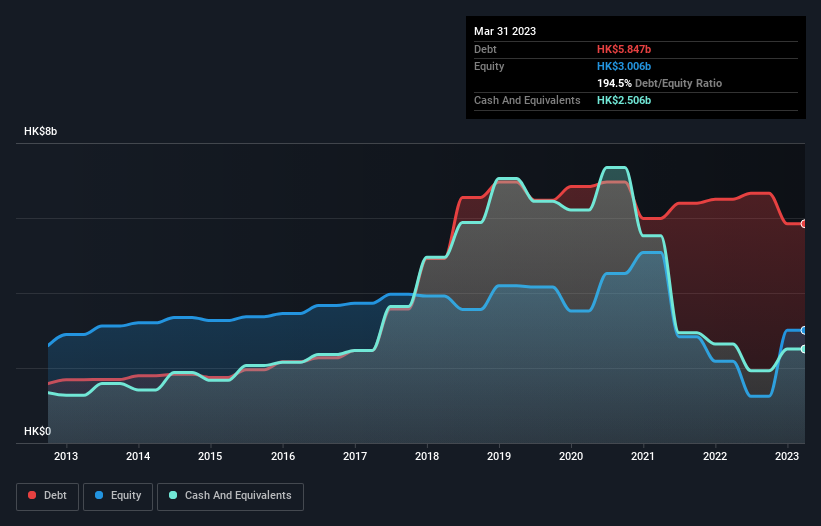
Task: Click the 2014 x-axis label
Action: click(138, 456)
